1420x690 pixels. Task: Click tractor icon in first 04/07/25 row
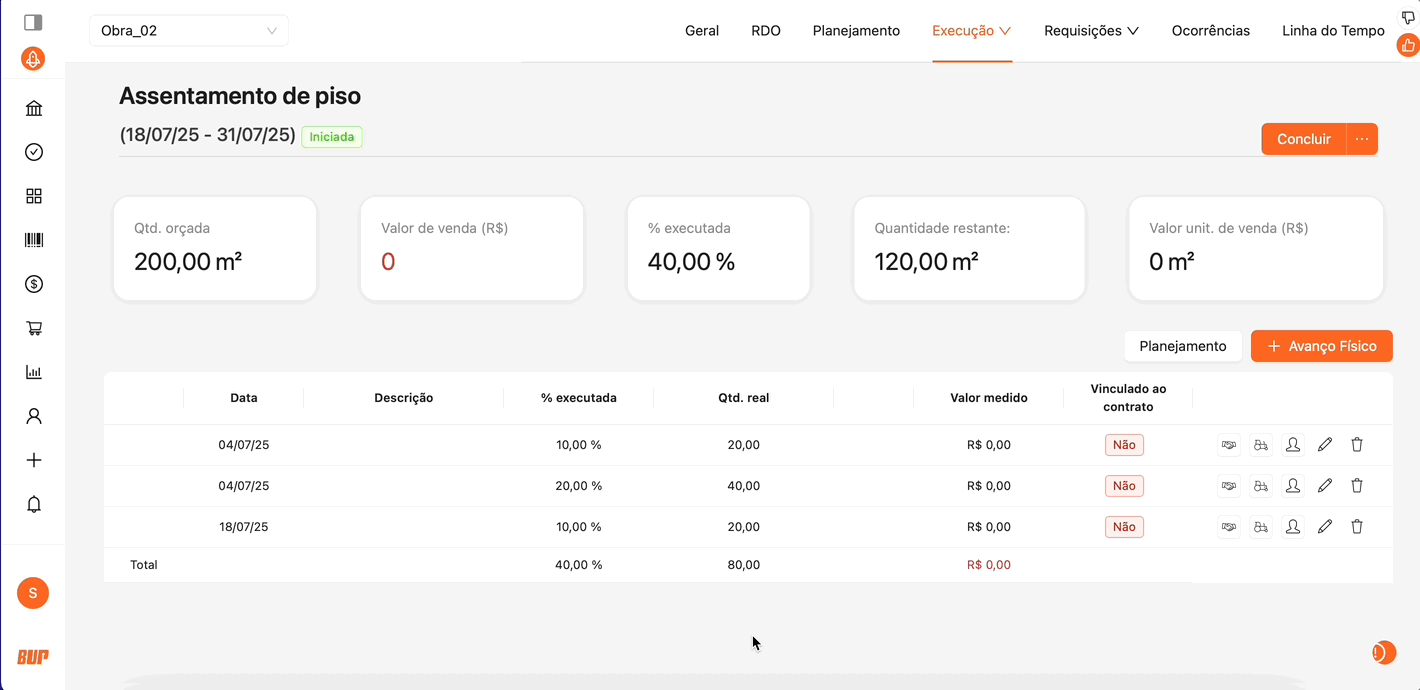tap(1261, 445)
